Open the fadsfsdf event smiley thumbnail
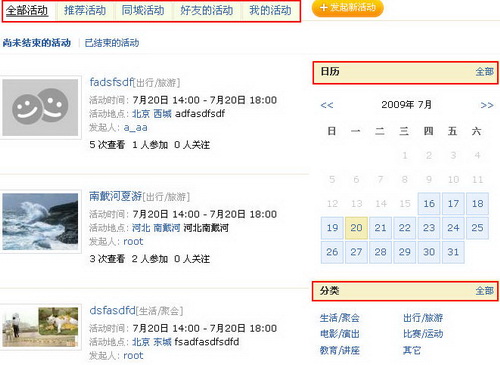 [40, 107]
